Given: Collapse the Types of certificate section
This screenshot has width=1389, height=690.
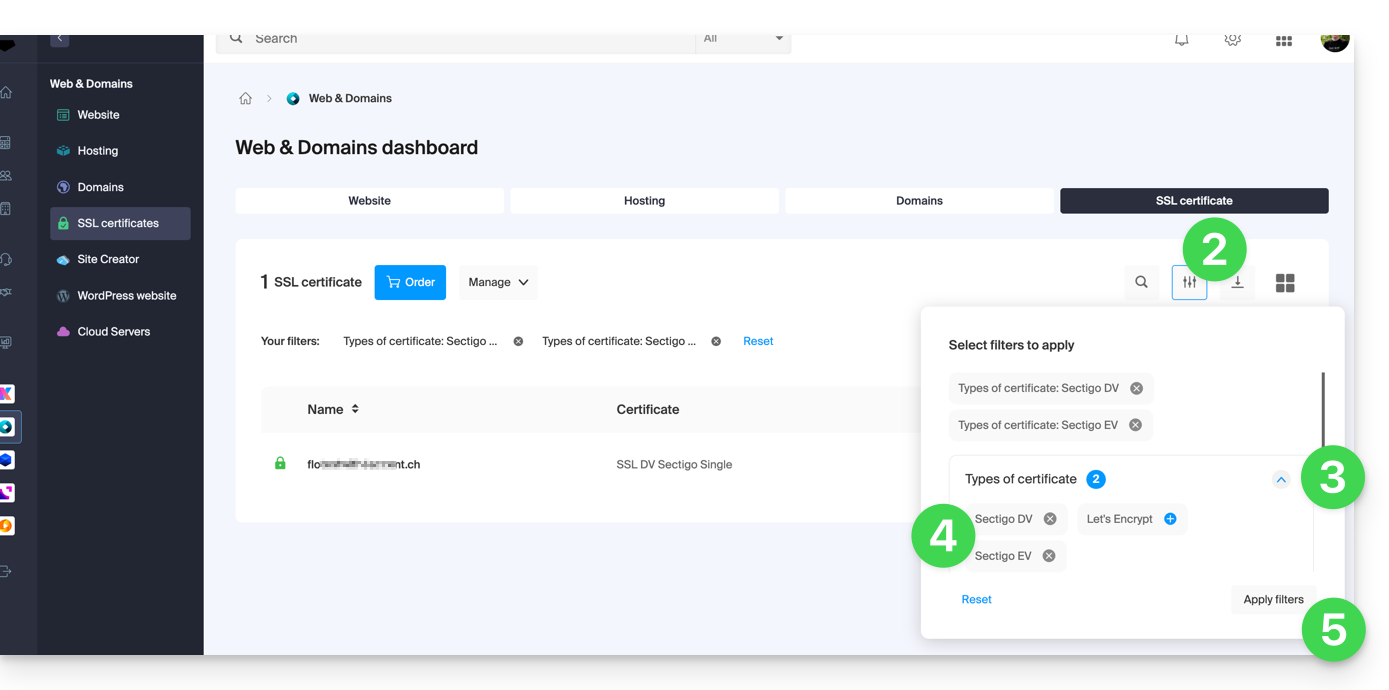Looking at the screenshot, I should [1281, 480].
